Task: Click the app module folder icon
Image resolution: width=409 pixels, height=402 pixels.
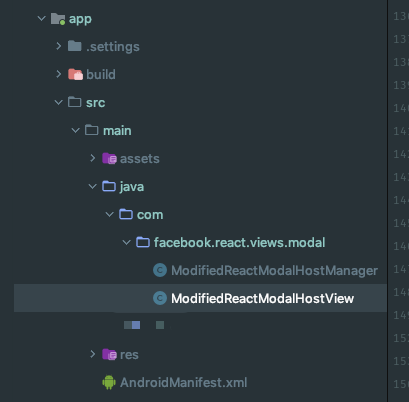Action: tap(58, 19)
